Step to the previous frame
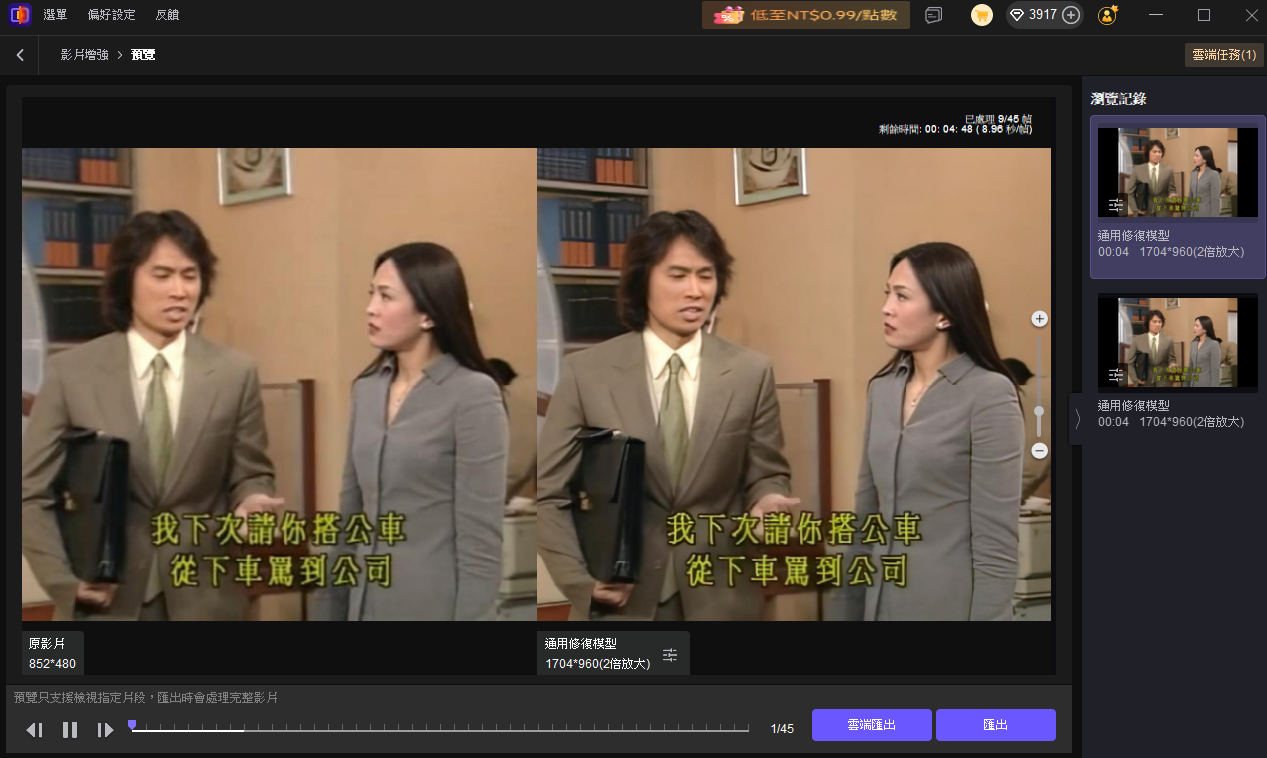1267x758 pixels. click(34, 730)
